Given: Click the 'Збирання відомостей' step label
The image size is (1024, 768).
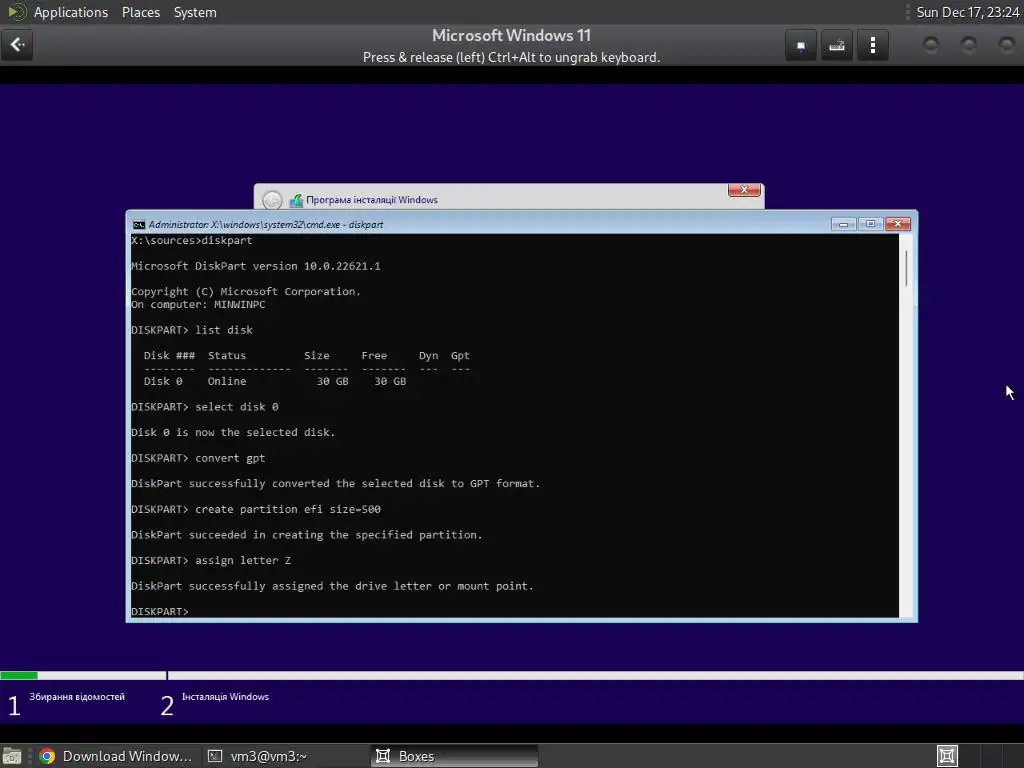Looking at the screenshot, I should click(77, 697).
